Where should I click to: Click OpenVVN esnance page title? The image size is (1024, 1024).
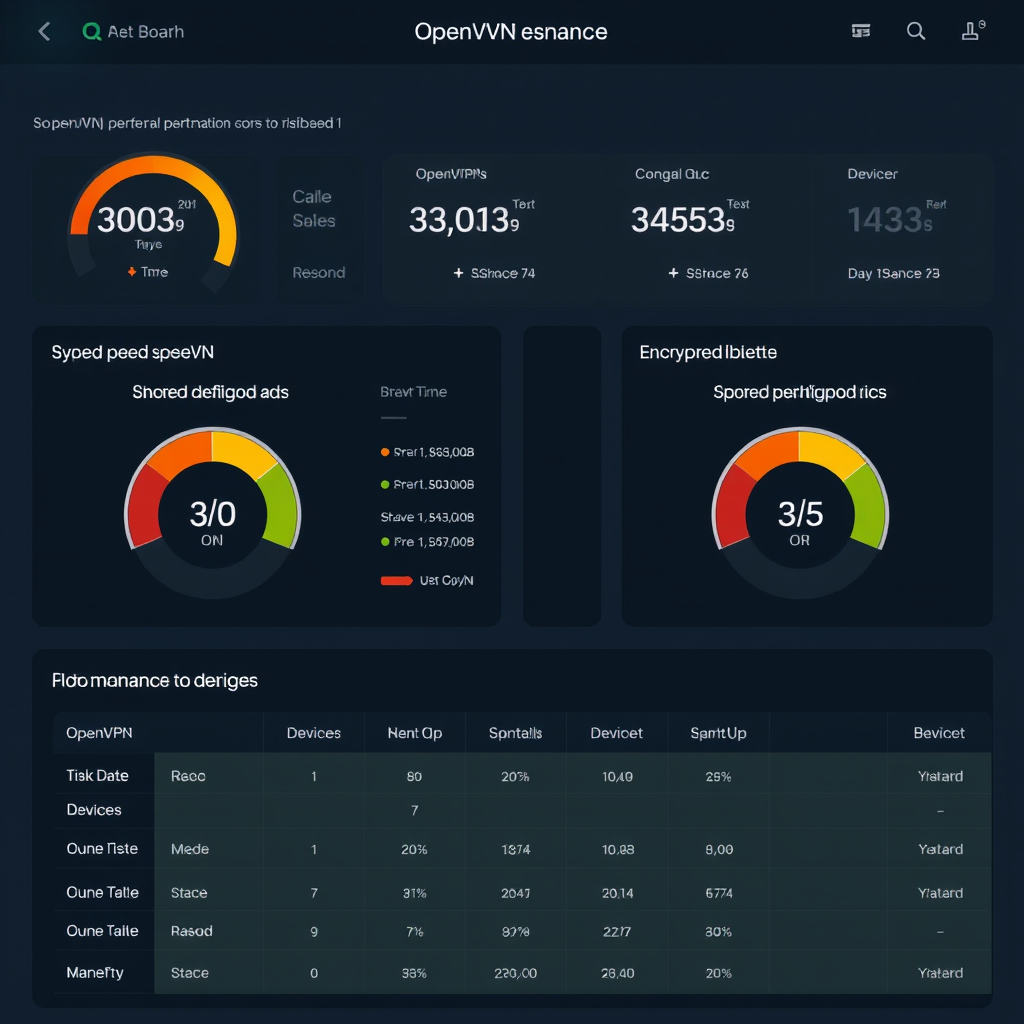point(511,31)
